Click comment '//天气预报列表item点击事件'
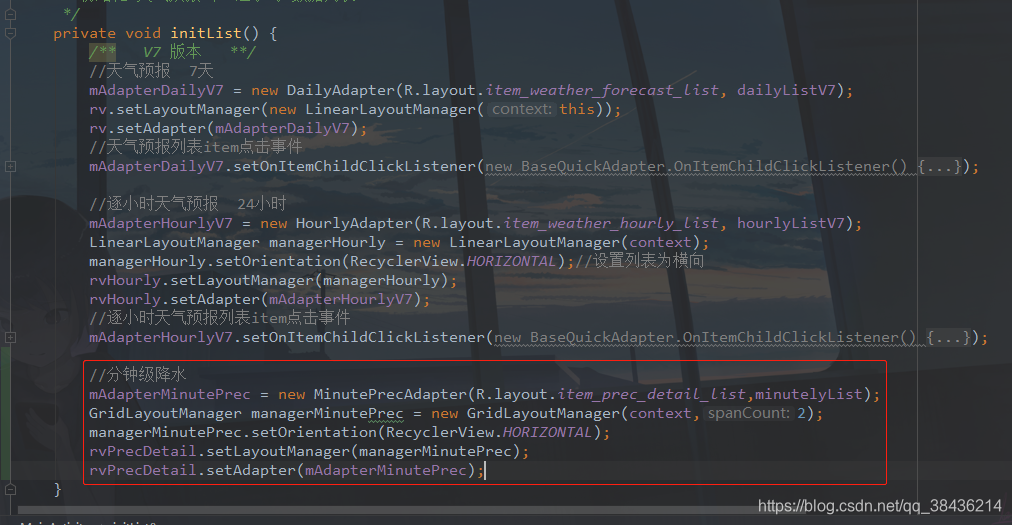Screen dimensions: 1012x525 point(196,147)
